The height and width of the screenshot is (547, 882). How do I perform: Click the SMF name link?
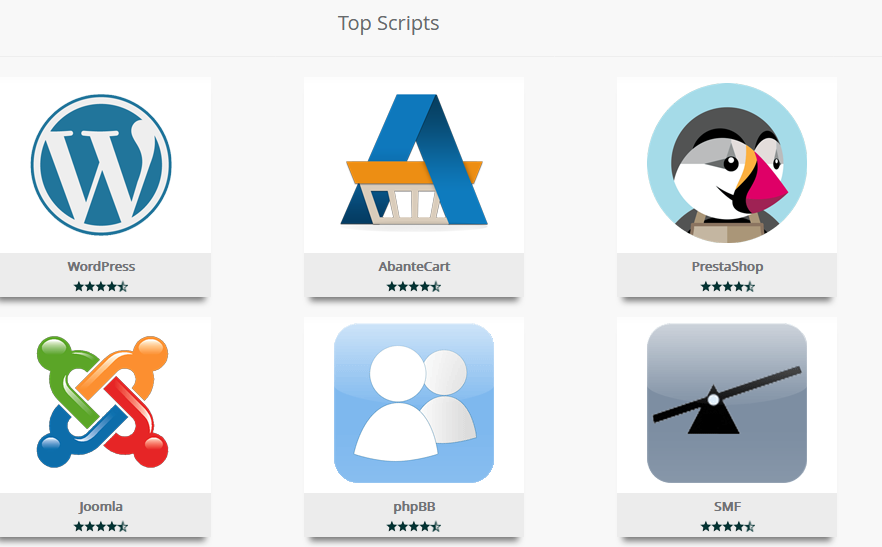pos(727,506)
